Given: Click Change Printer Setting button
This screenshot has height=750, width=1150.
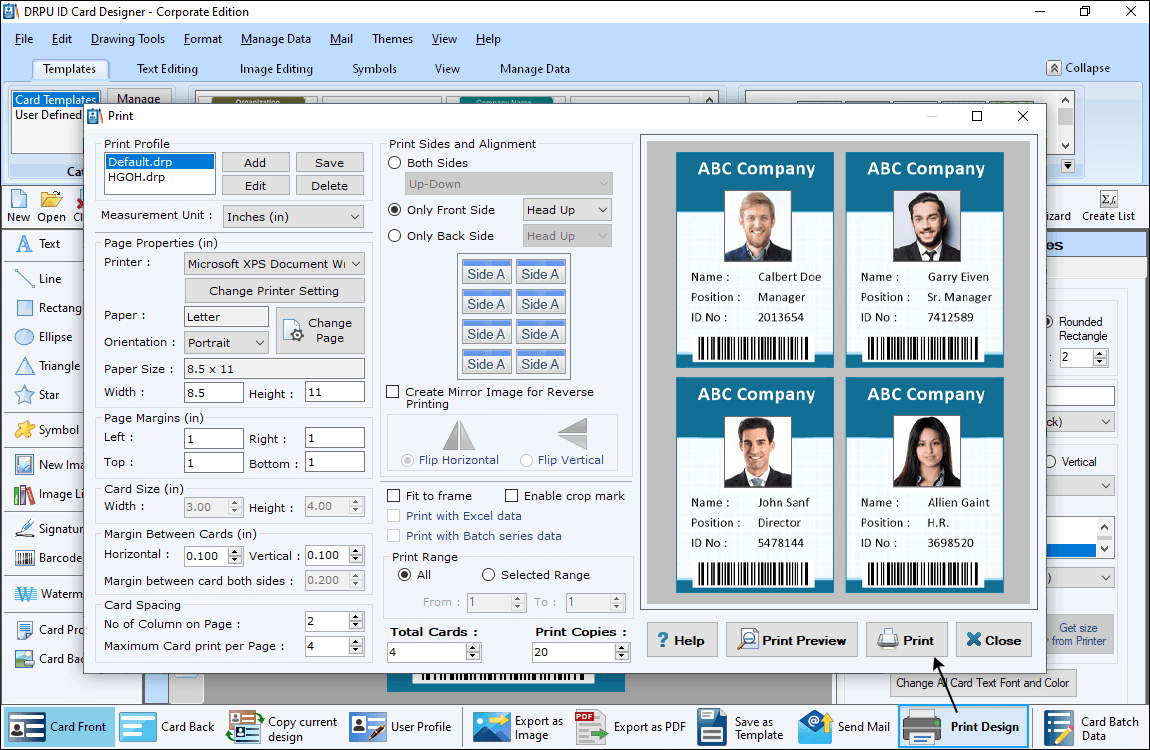Looking at the screenshot, I should pyautogui.click(x=274, y=290).
